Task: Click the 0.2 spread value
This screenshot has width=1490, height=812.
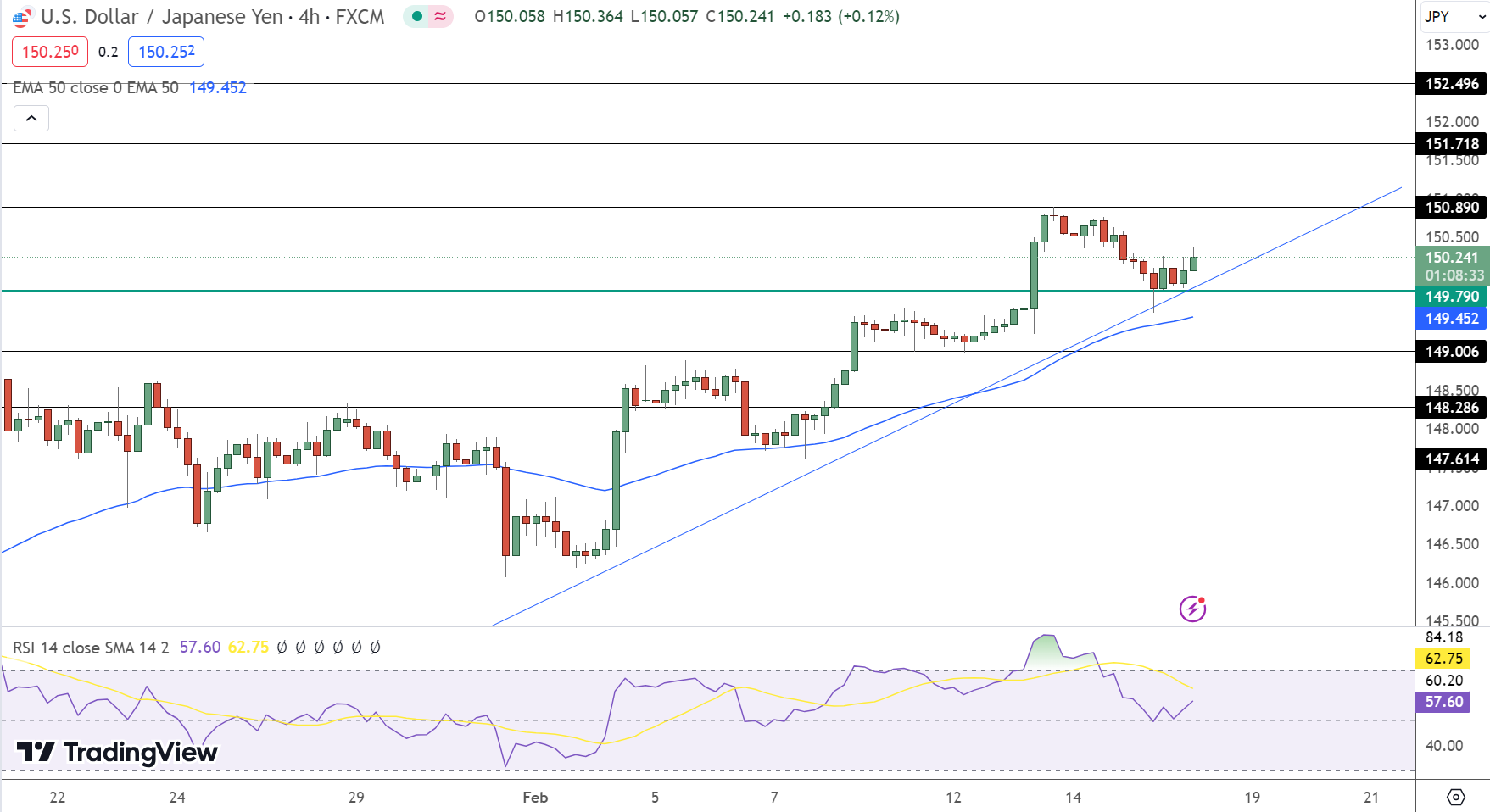Action: click(x=109, y=52)
